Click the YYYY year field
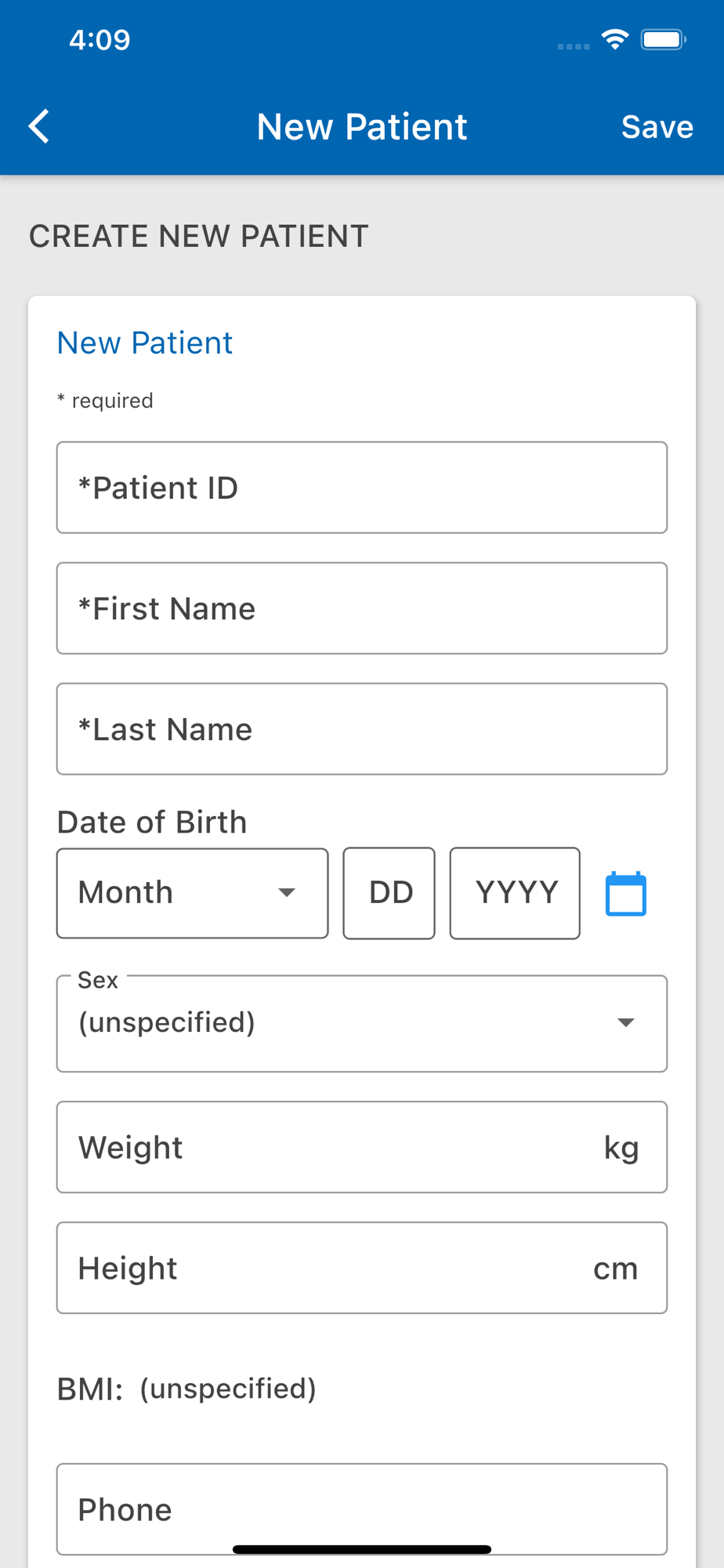This screenshot has height=1568, width=724. point(515,893)
